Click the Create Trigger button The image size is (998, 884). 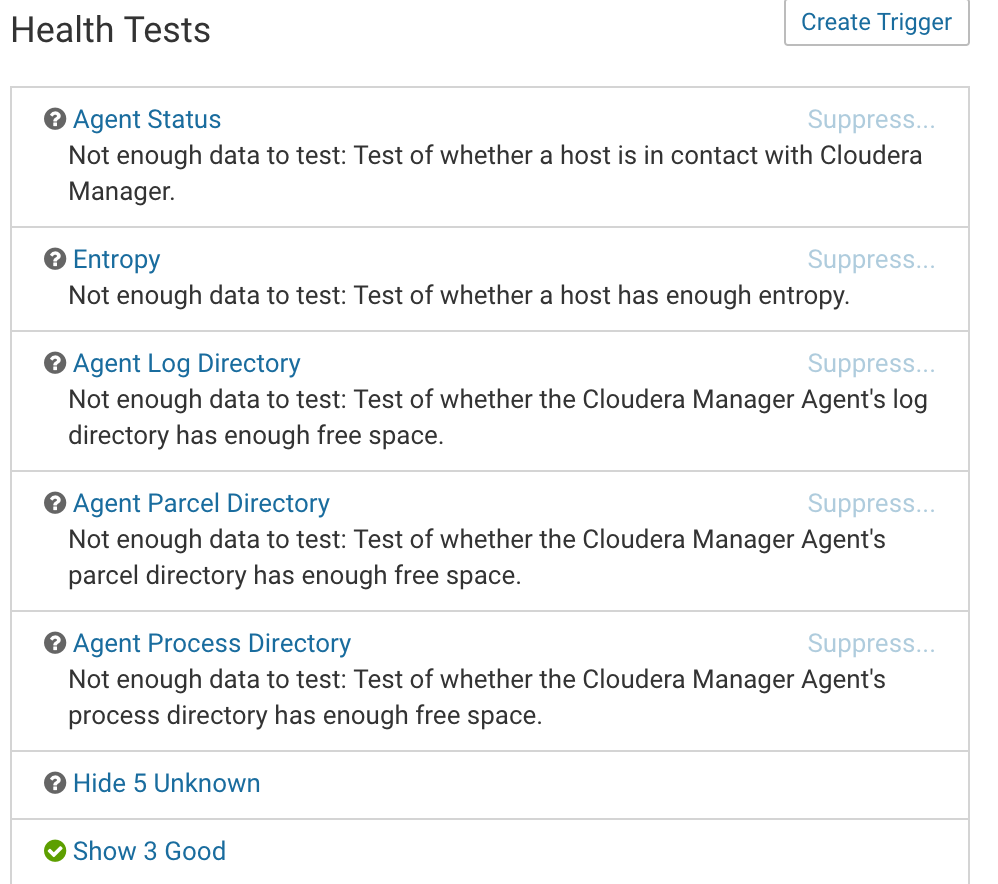(x=876, y=22)
